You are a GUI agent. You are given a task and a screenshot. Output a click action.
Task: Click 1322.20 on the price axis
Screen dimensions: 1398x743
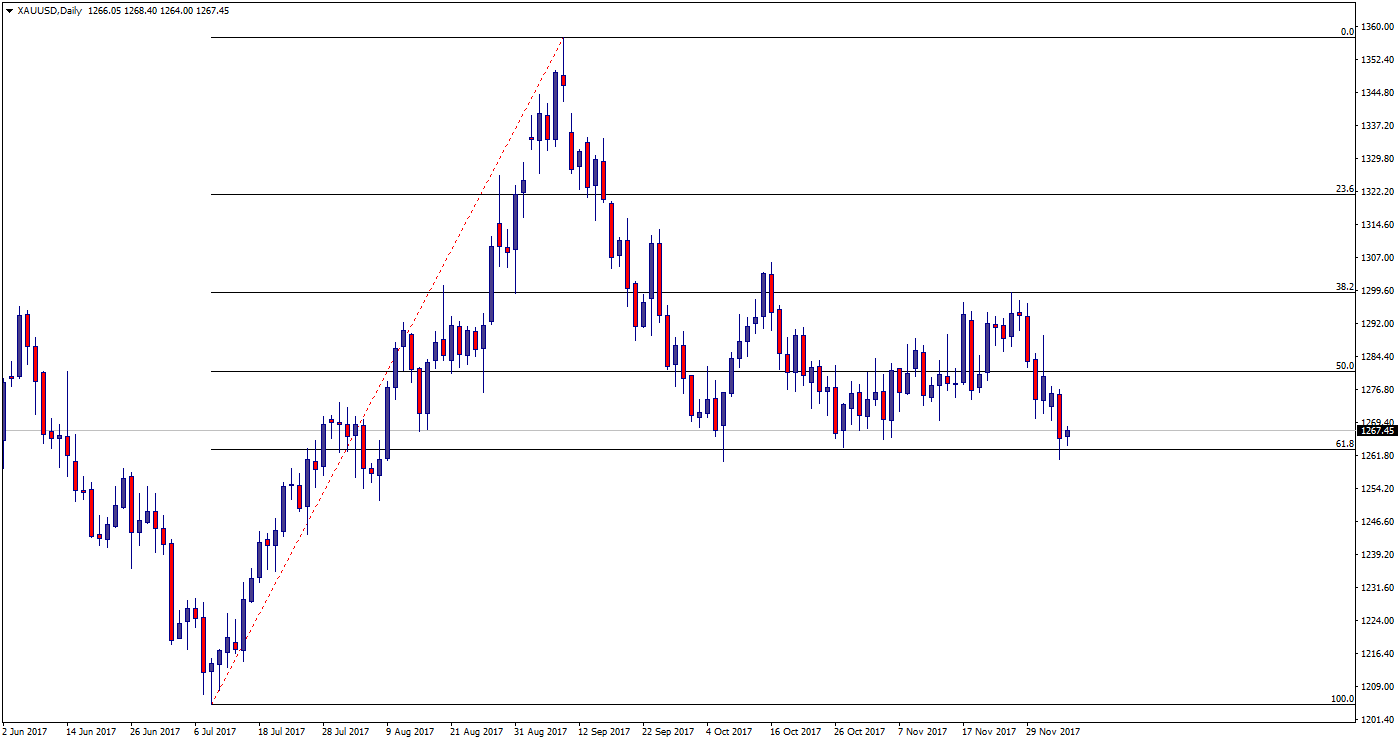click(1376, 192)
